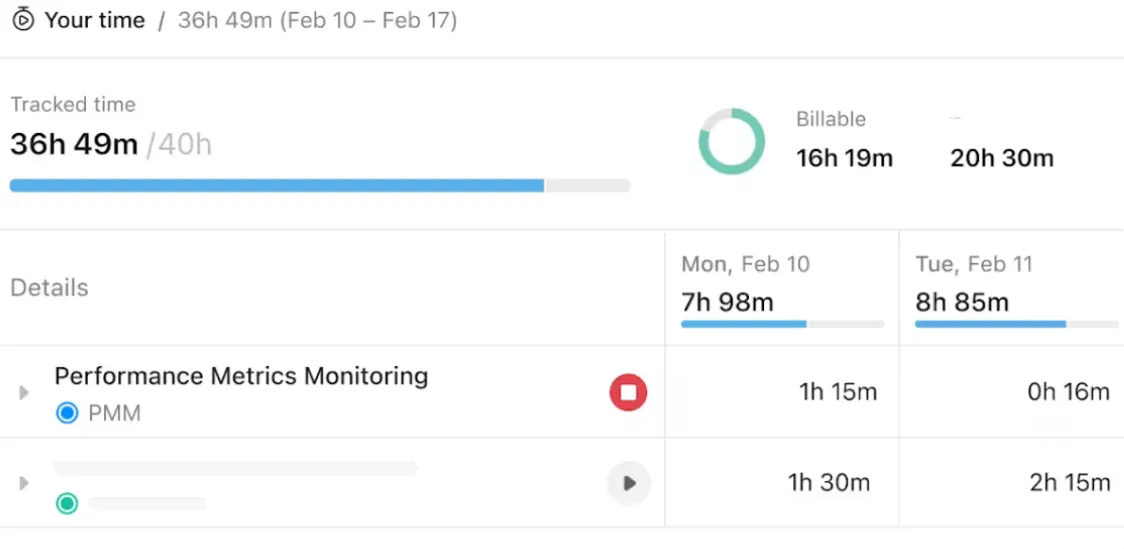Viewport: 1124px width, 549px height.
Task: Click the tracked time progress bar
Action: pos(320,186)
